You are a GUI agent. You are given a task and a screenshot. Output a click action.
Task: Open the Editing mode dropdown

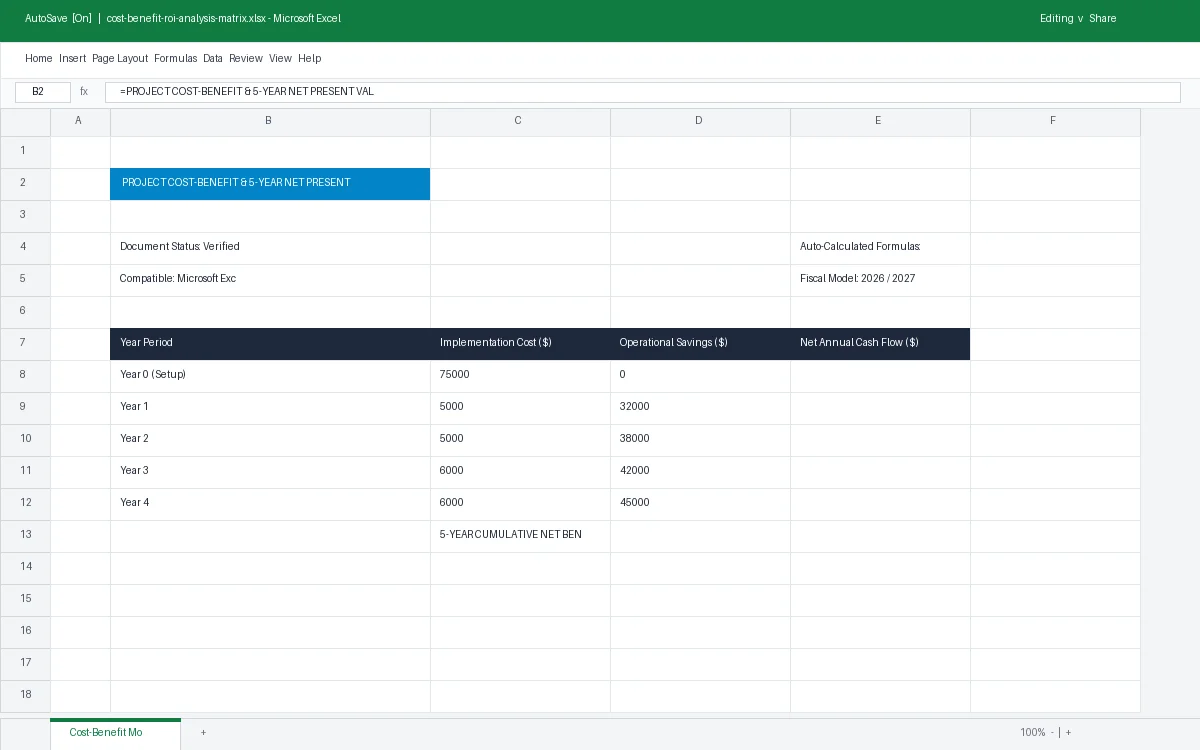[x=1061, y=19]
